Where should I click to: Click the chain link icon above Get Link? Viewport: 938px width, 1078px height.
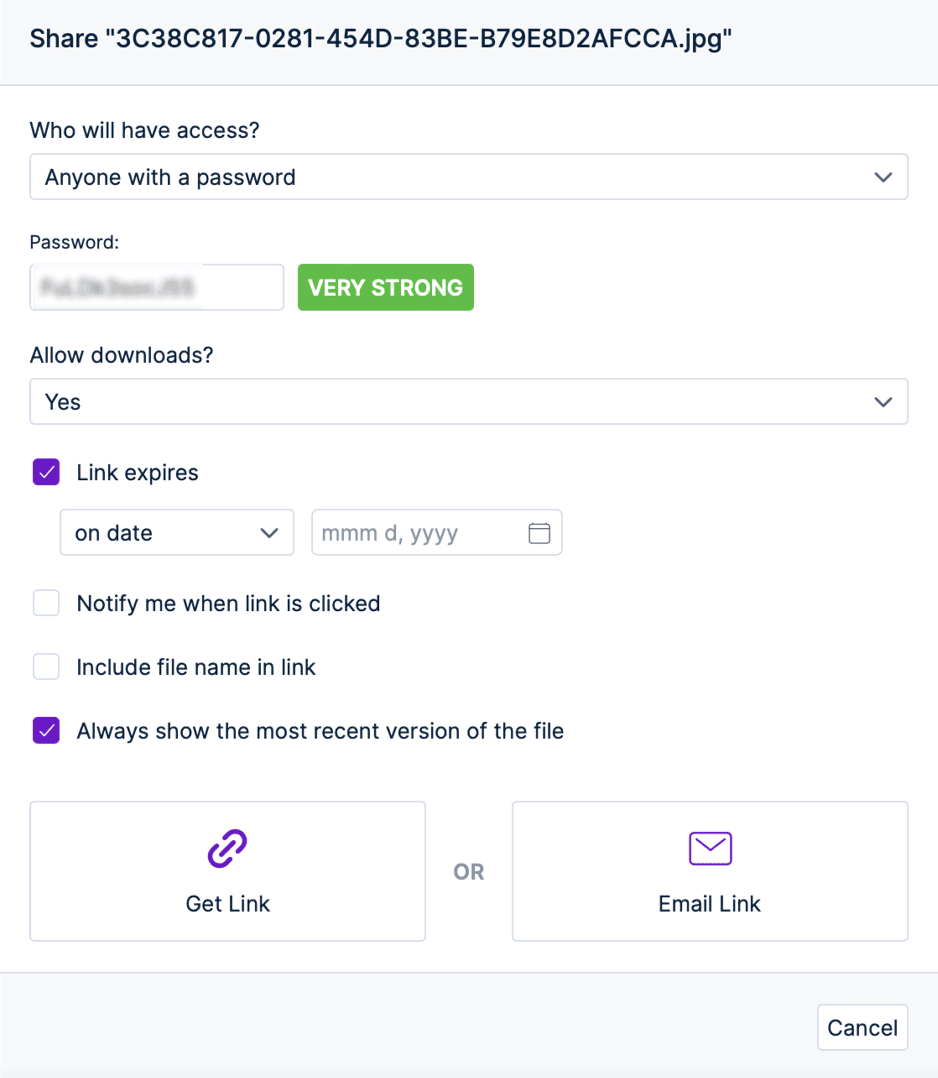[x=228, y=848]
